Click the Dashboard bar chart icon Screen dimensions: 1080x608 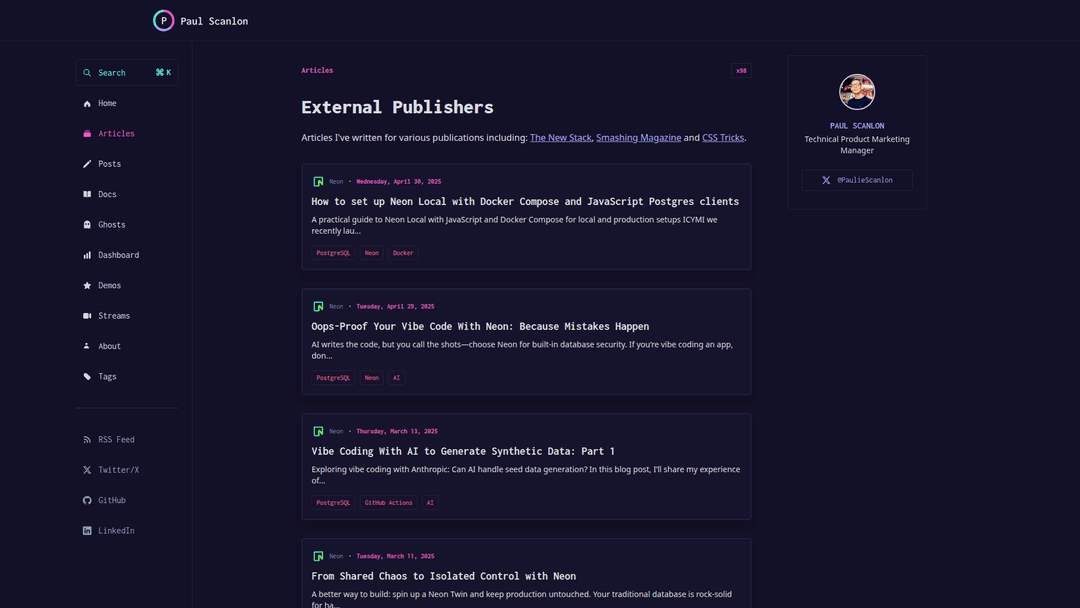pos(87,255)
